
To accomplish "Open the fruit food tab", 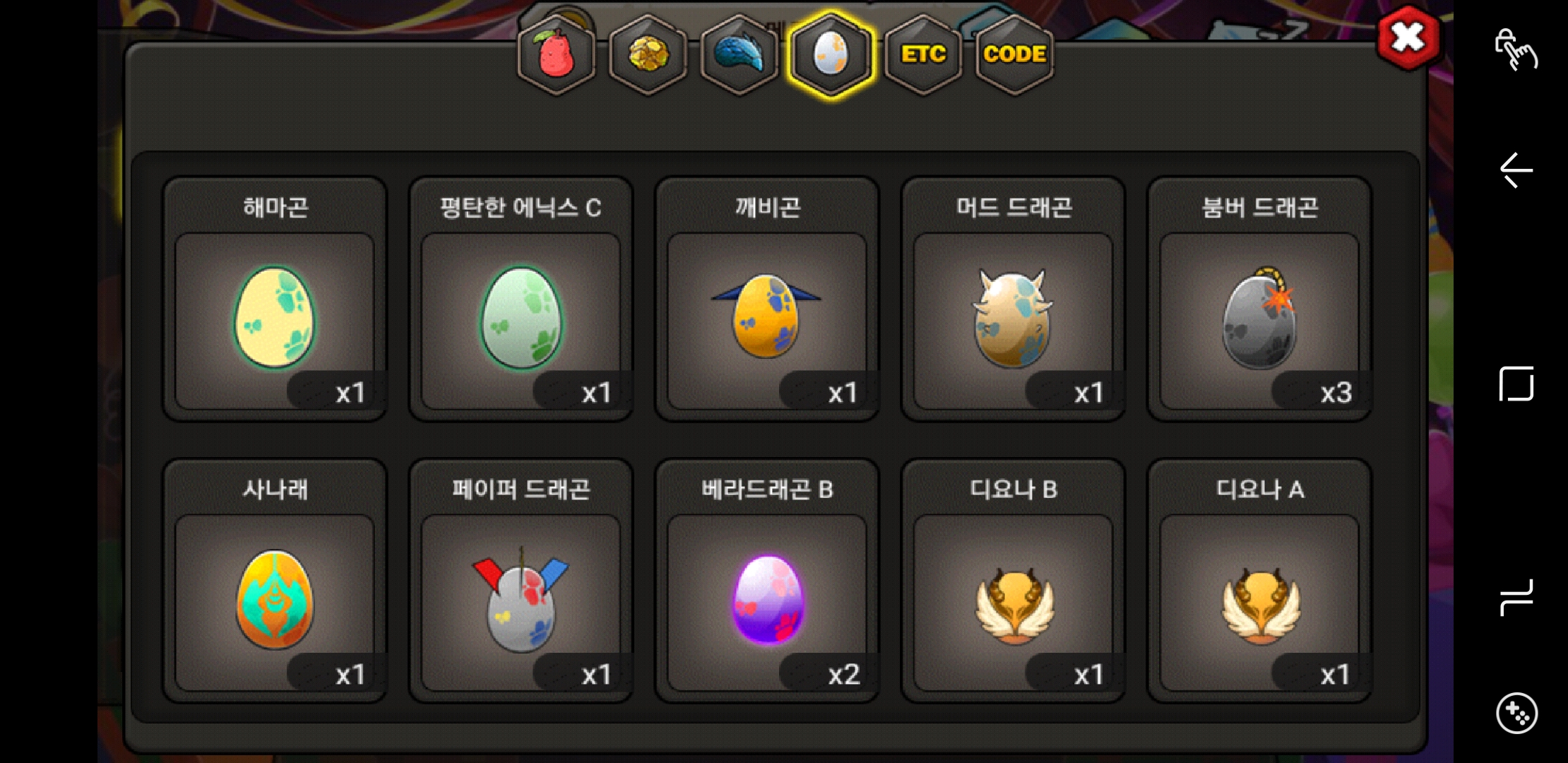I will (x=557, y=54).
